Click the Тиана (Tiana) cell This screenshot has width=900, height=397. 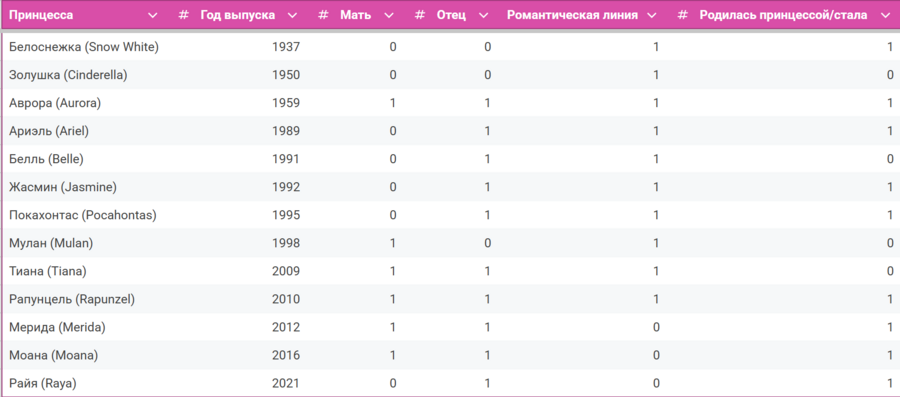(x=48, y=271)
